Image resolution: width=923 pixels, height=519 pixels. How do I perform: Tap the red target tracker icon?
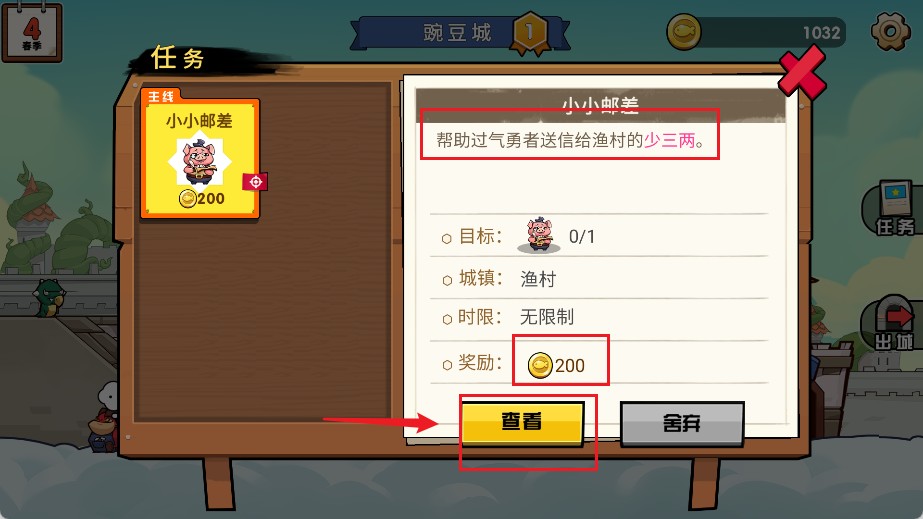255,182
